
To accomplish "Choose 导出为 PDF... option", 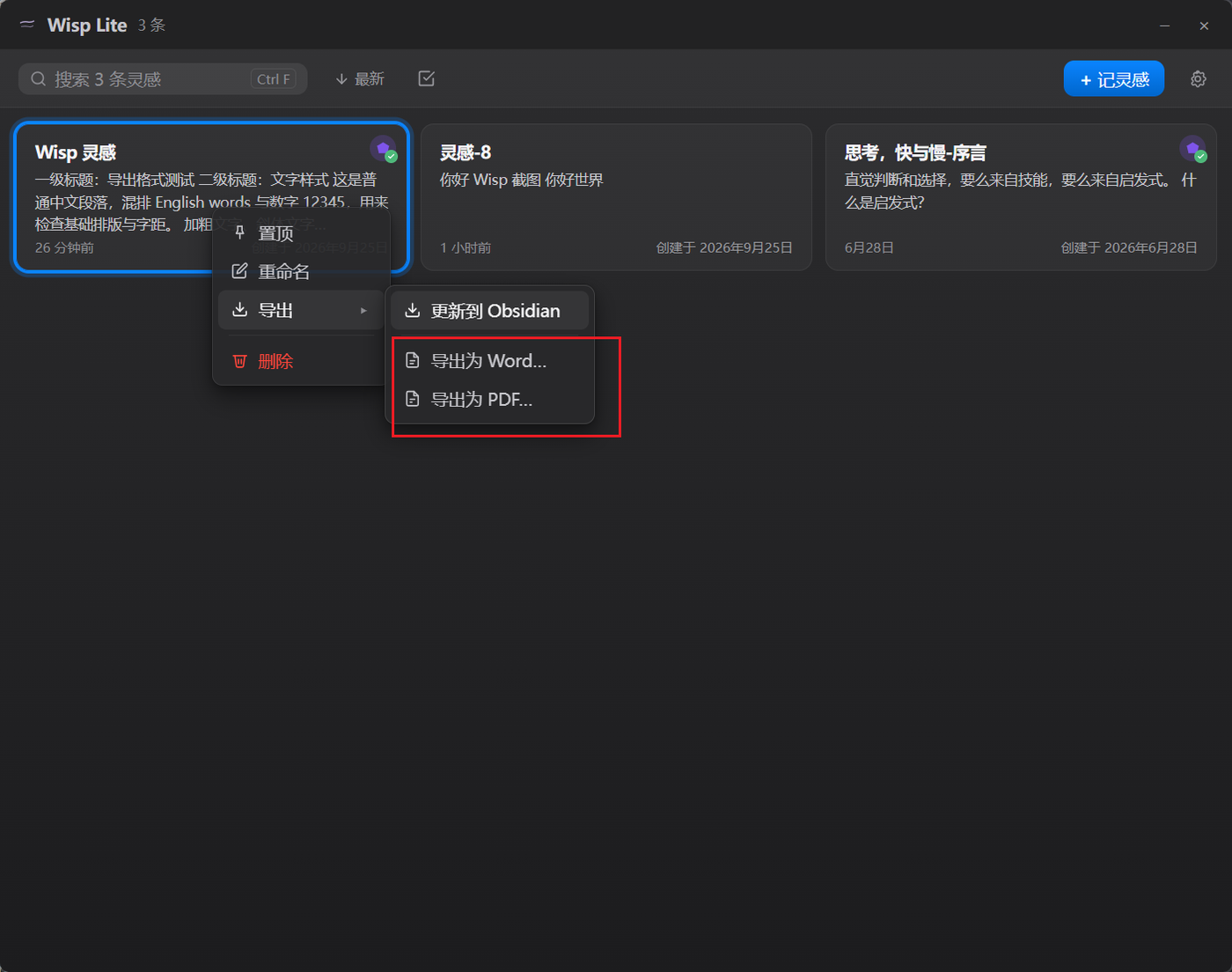I will point(489,400).
